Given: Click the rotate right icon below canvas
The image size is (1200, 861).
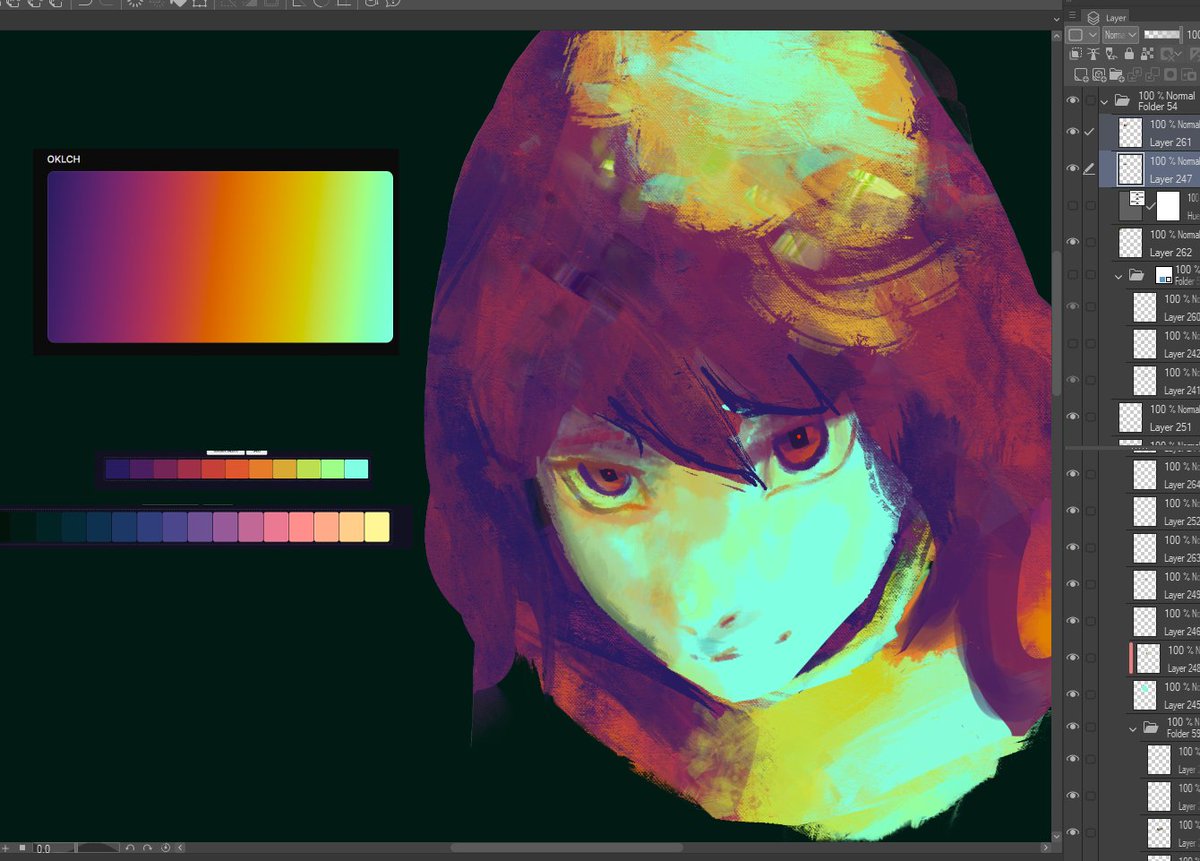Looking at the screenshot, I should [147, 848].
